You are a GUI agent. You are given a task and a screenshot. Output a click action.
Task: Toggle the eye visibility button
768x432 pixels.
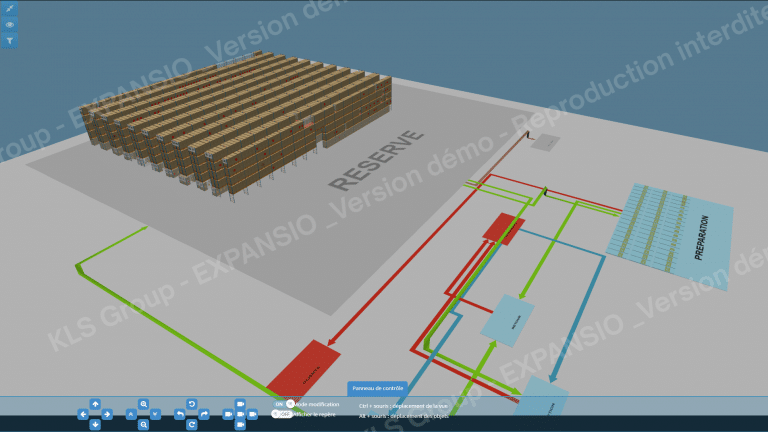(9, 25)
